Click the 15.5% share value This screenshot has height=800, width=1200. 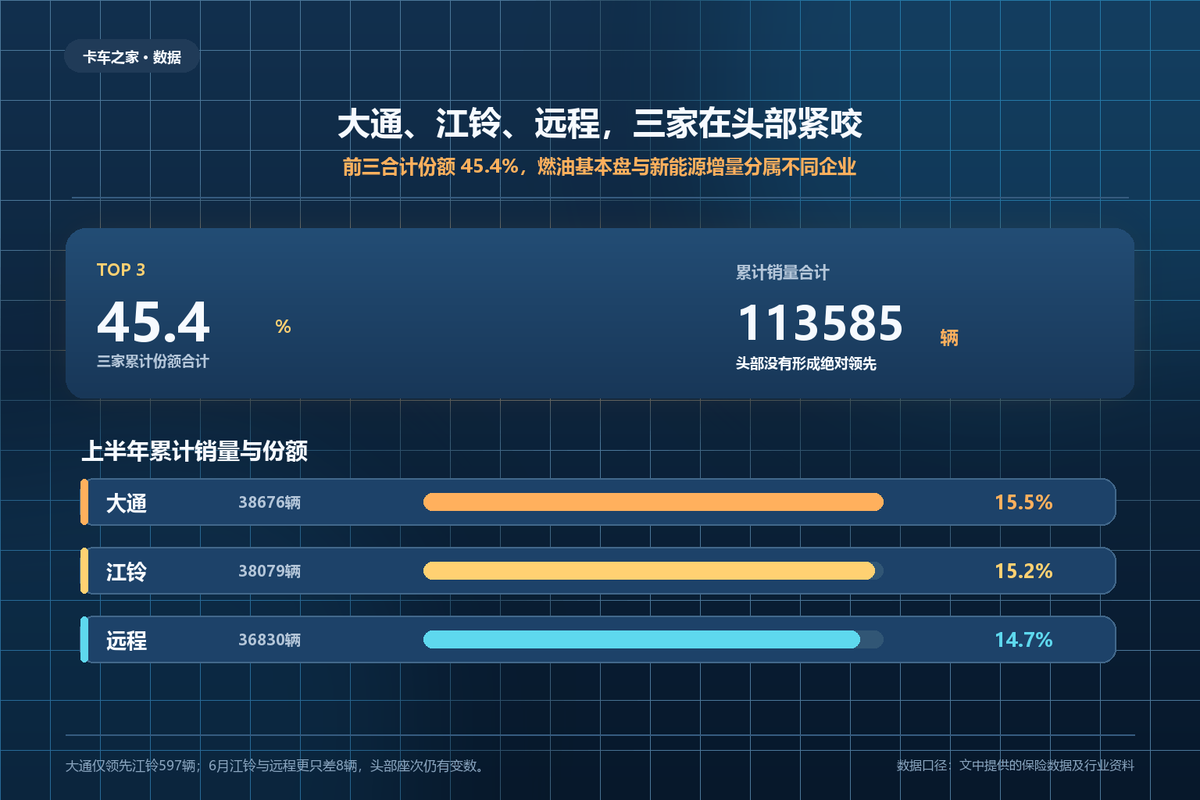click(1023, 502)
